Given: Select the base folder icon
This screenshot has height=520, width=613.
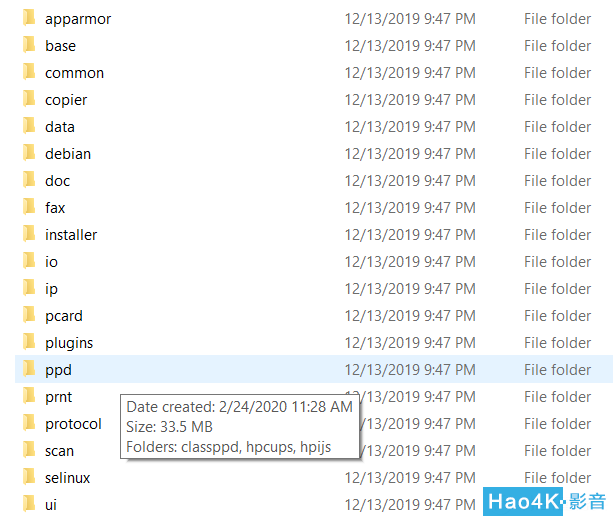Looking at the screenshot, I should (x=29, y=45).
